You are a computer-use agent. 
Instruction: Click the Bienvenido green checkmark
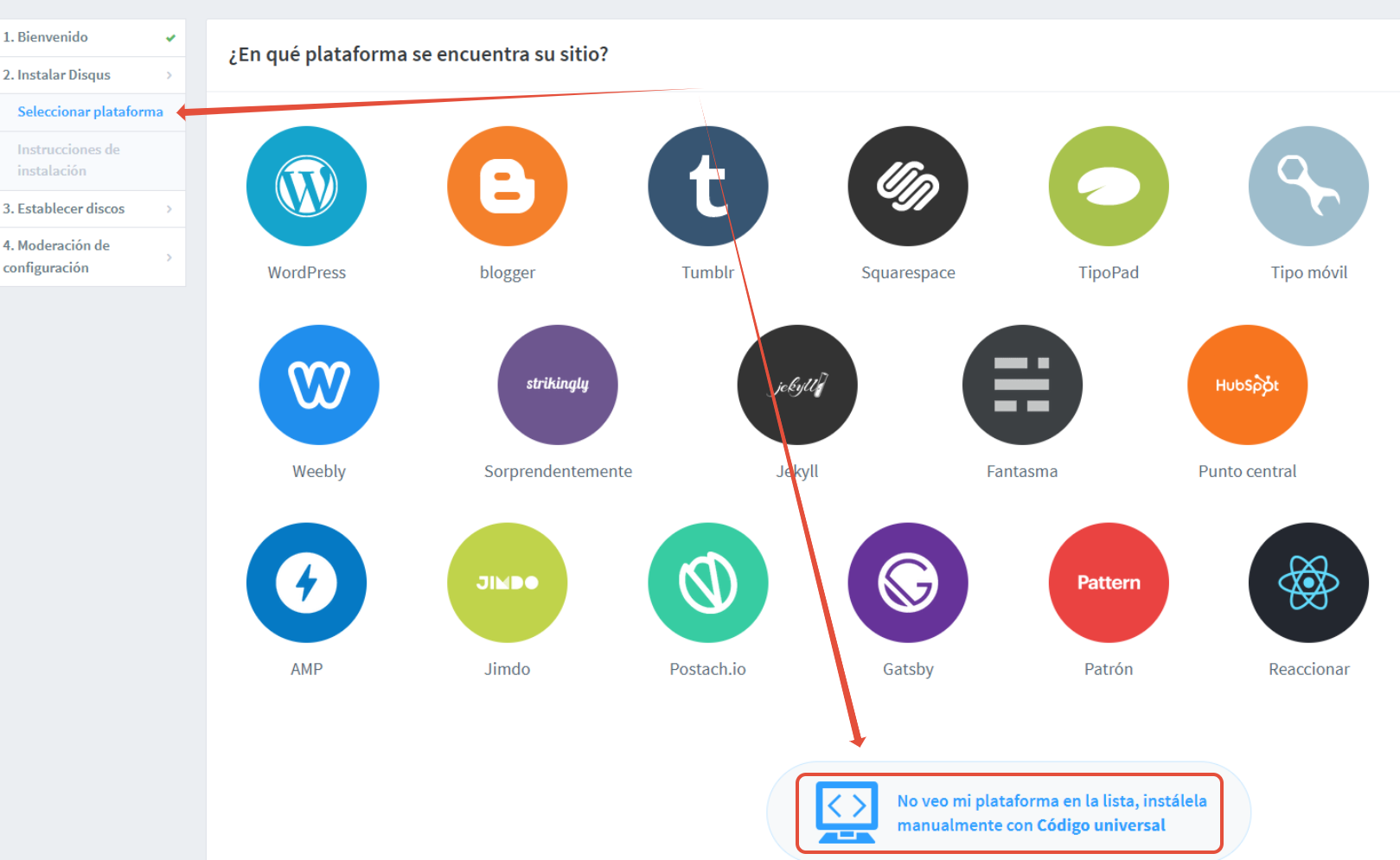(x=170, y=38)
